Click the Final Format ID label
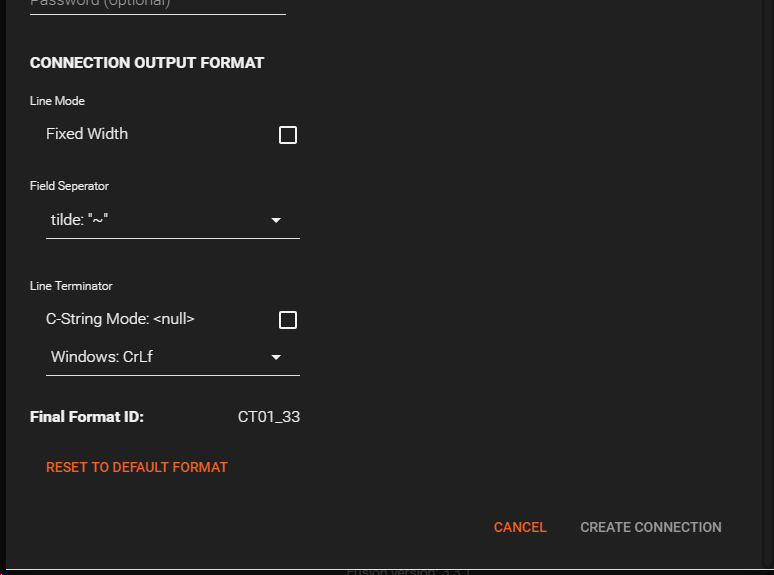 point(87,417)
